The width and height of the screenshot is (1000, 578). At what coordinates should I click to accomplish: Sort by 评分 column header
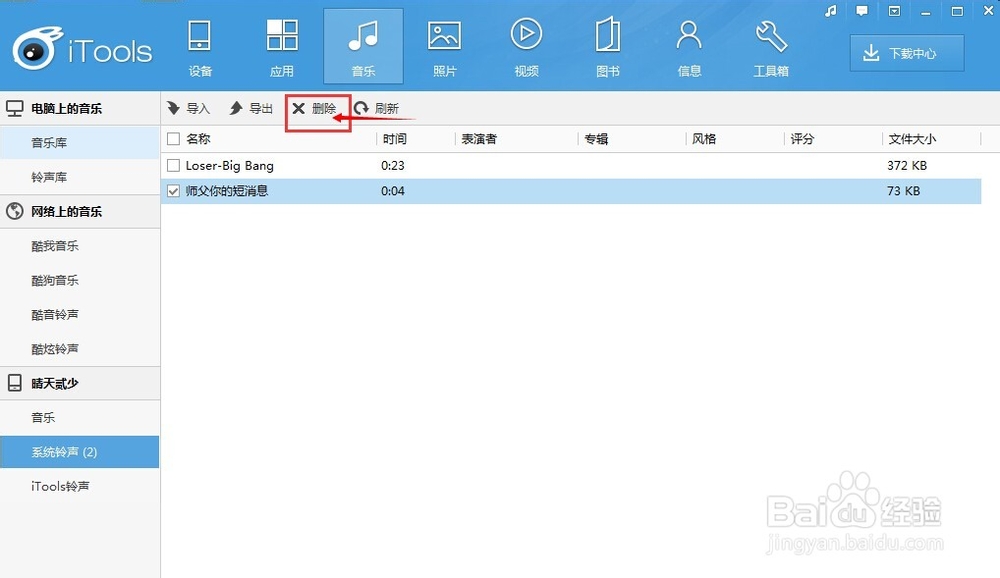(802, 138)
